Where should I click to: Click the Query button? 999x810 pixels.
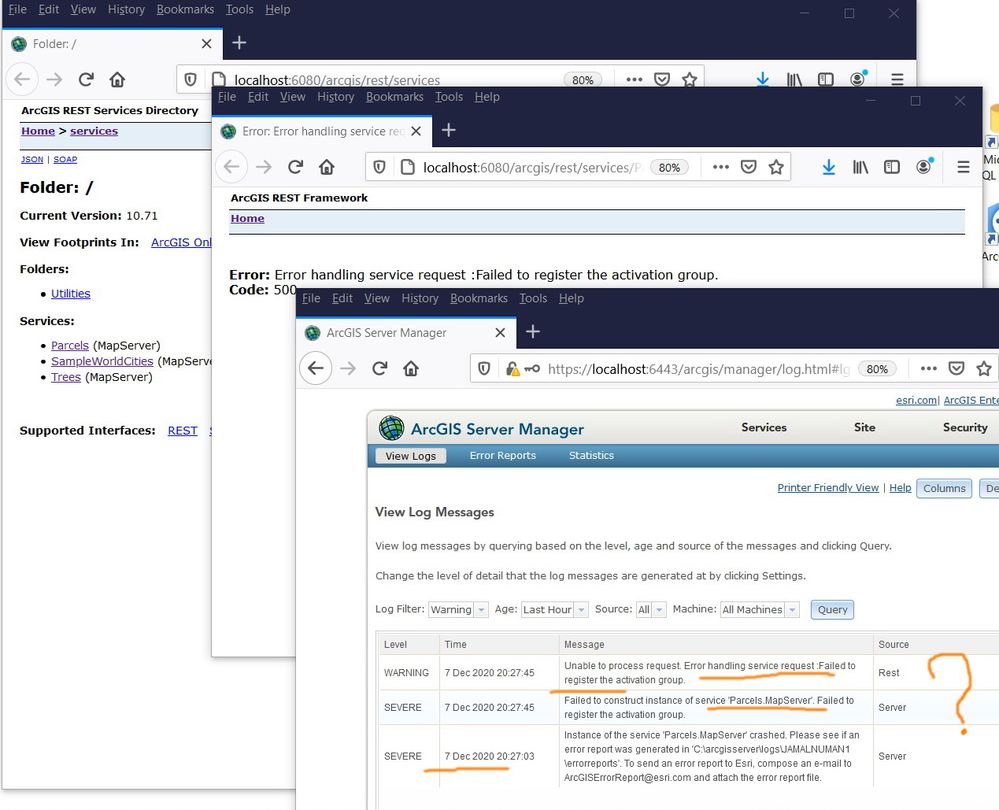(x=832, y=610)
